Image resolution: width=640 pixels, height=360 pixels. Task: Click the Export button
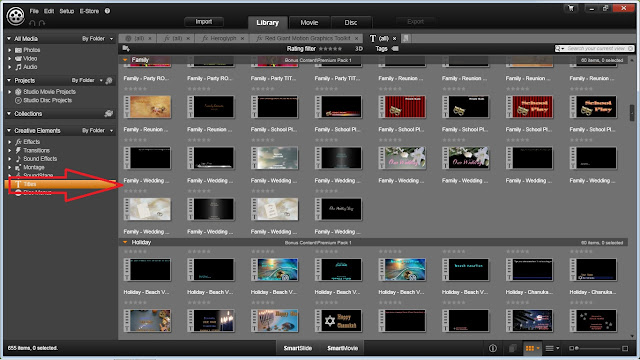pyautogui.click(x=416, y=22)
